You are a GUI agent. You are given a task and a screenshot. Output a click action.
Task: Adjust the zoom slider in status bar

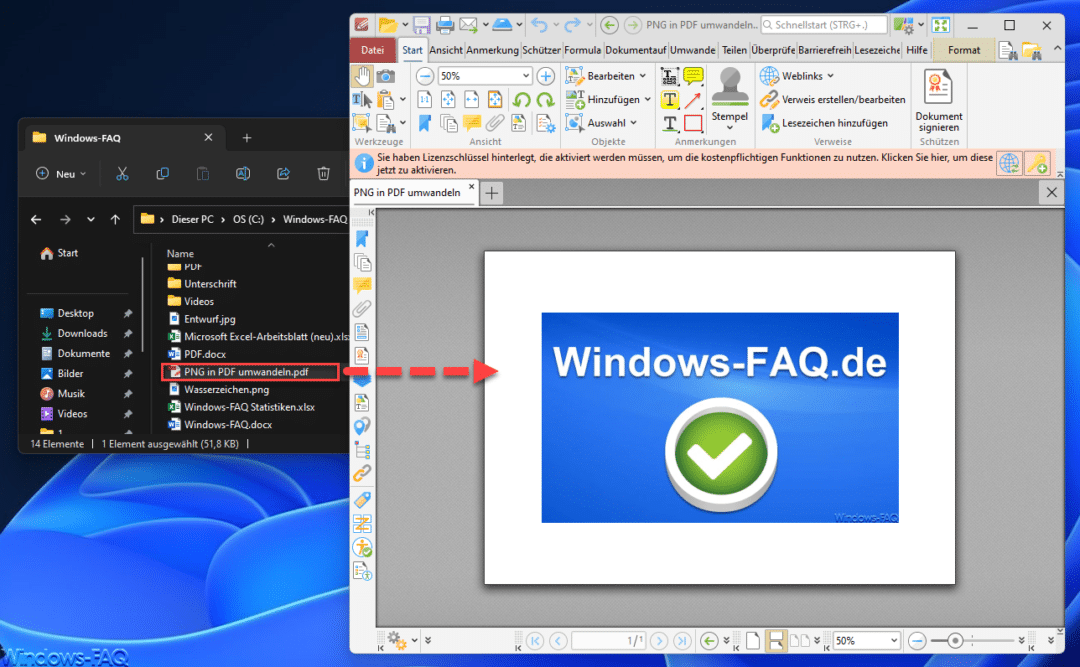pos(955,641)
